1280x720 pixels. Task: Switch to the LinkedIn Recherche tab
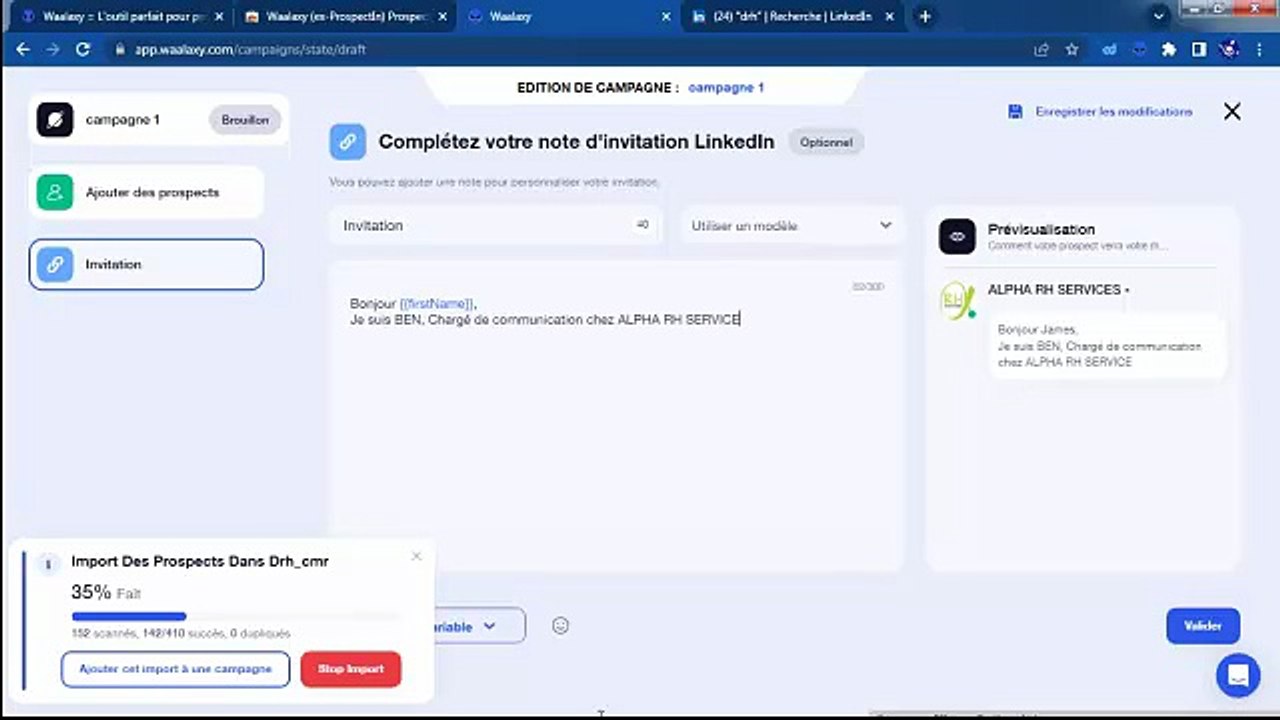[x=792, y=17]
